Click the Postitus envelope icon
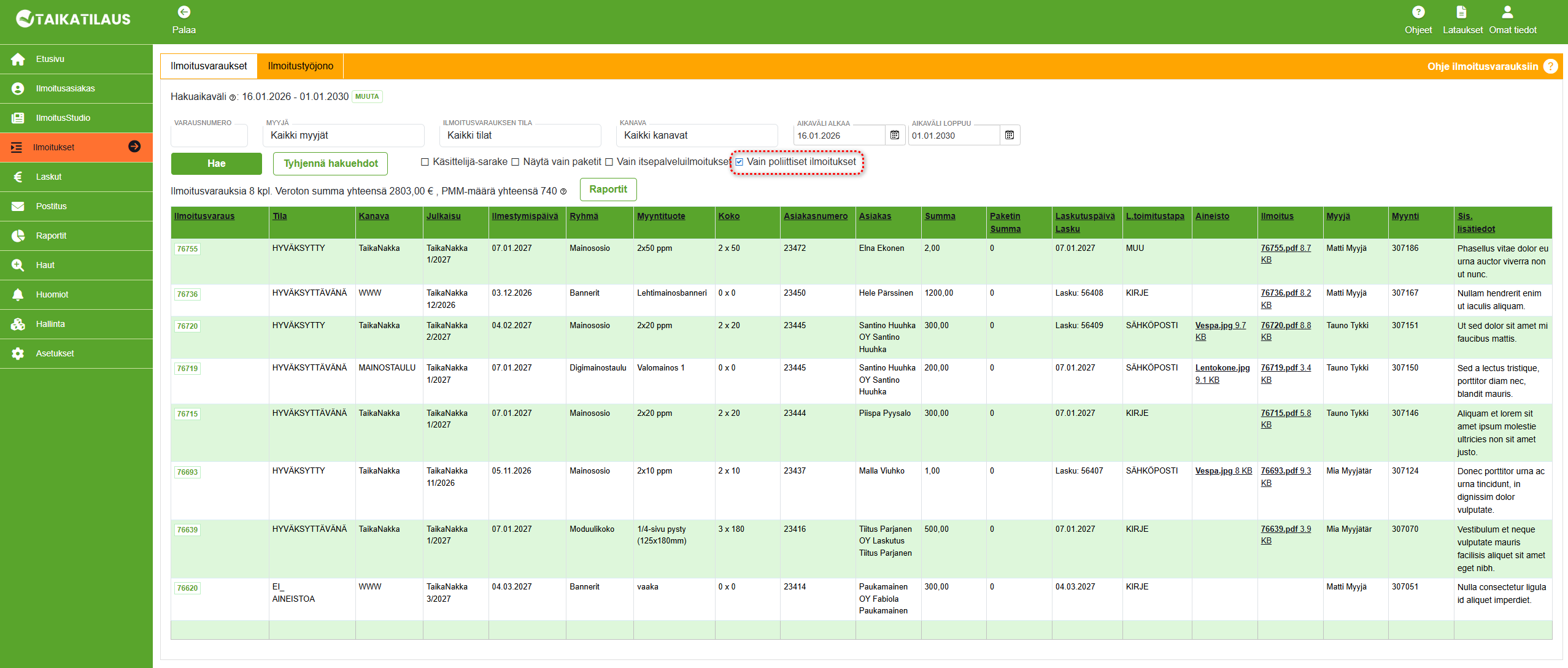The height and width of the screenshot is (668, 1568). tap(18, 207)
